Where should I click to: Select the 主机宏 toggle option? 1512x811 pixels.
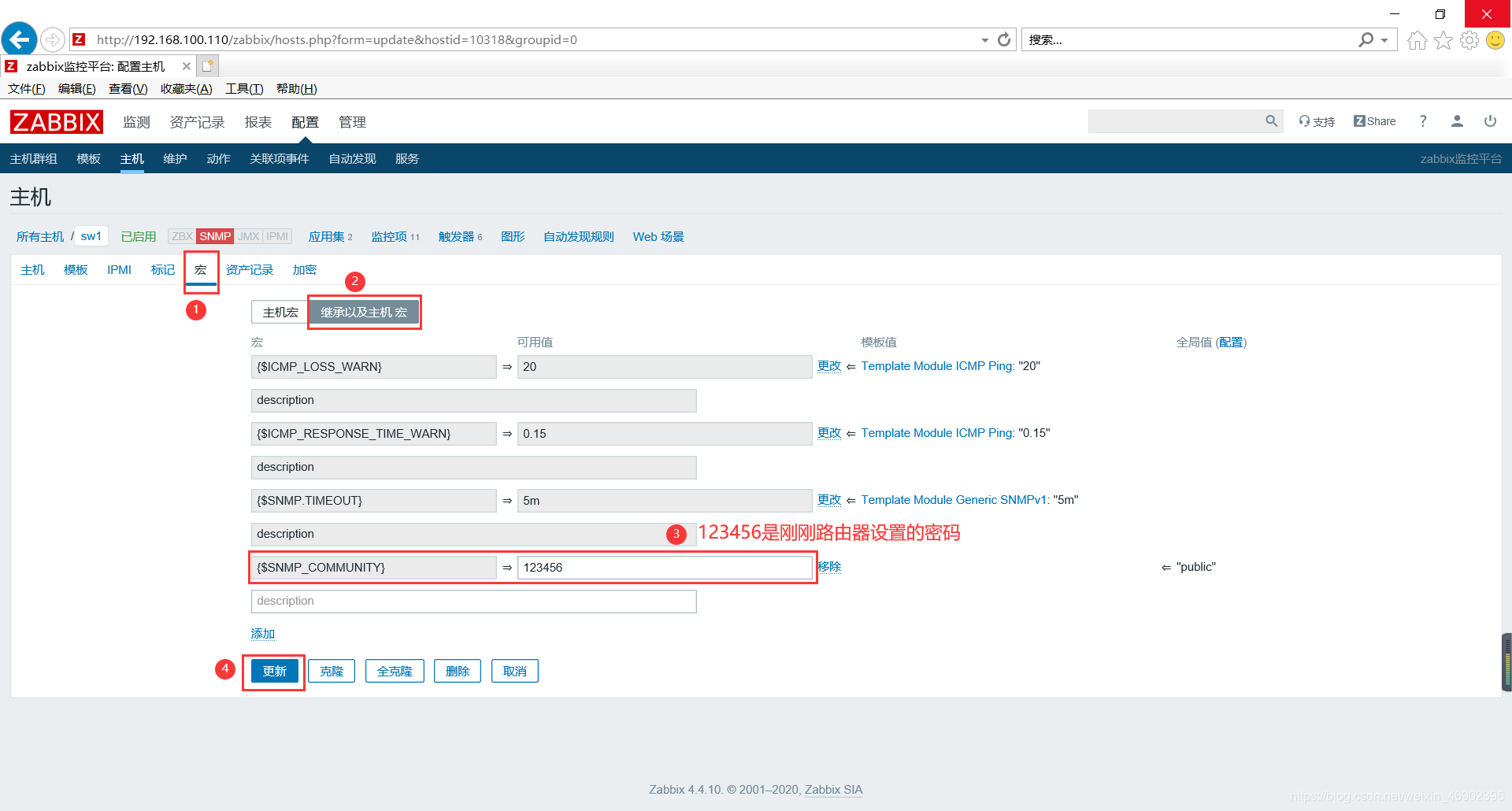point(280,313)
